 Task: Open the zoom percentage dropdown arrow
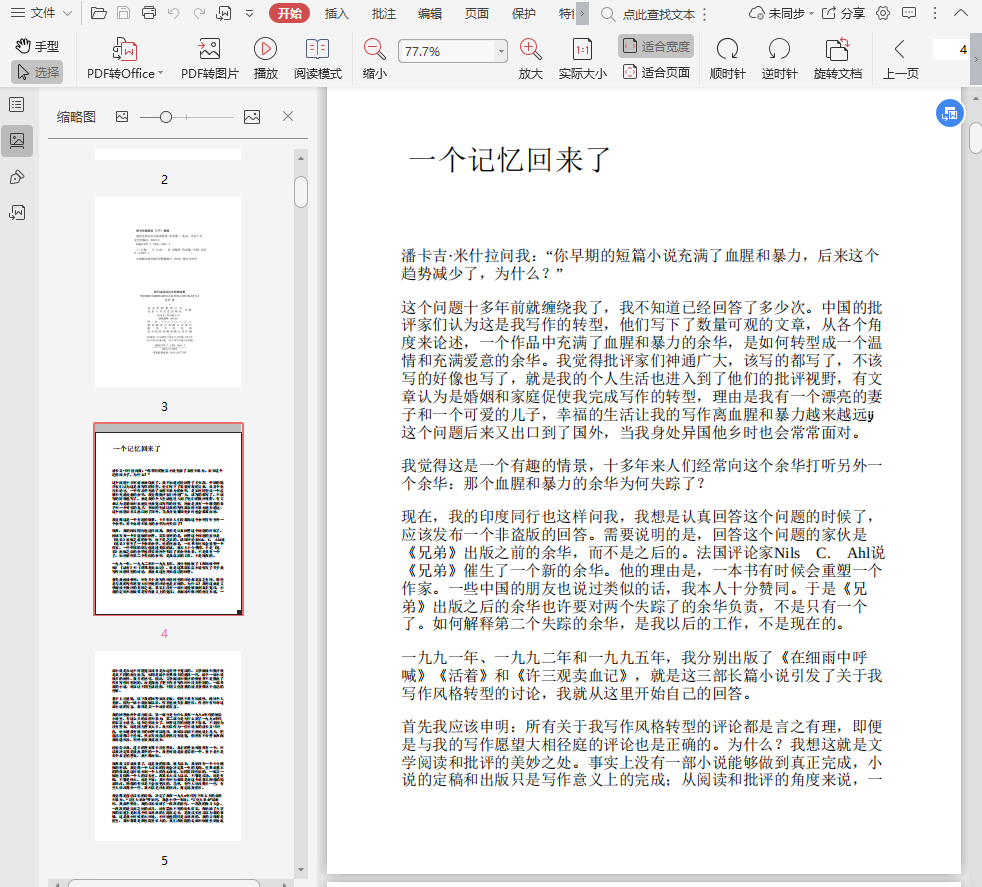[501, 51]
